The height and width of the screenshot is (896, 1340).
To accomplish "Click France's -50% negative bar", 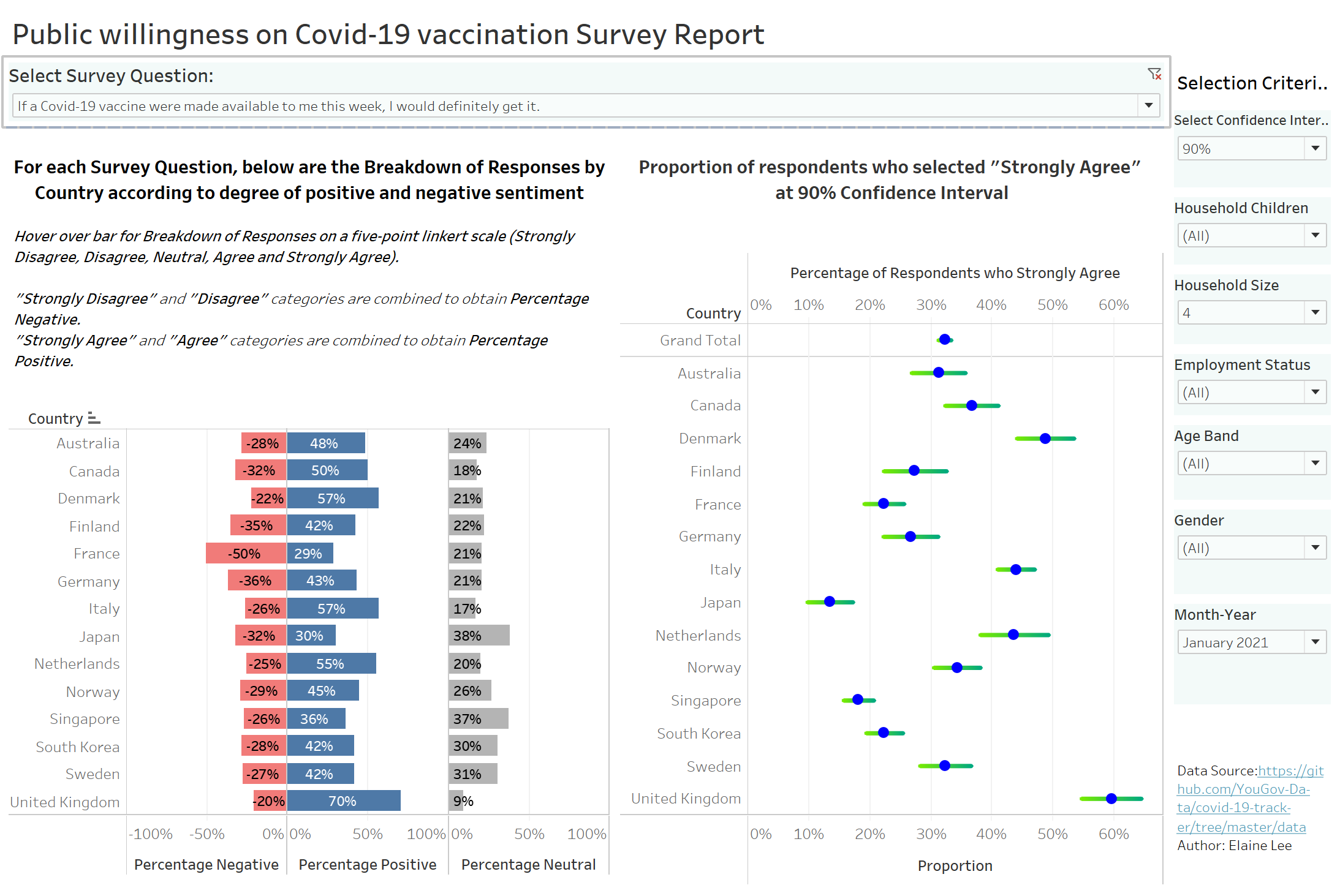I will pyautogui.click(x=246, y=553).
